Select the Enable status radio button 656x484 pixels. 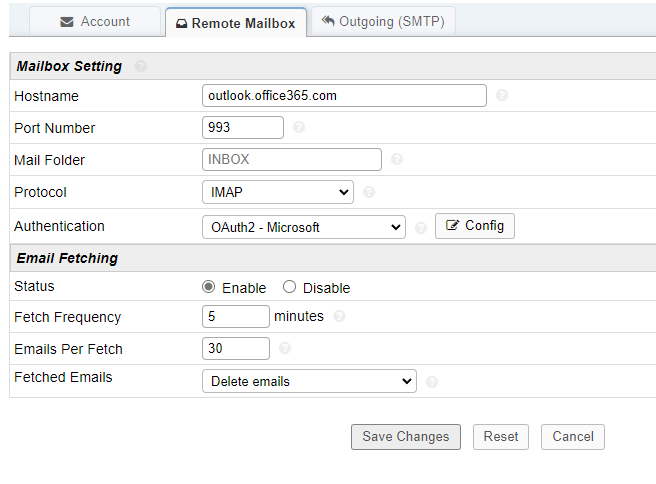209,287
